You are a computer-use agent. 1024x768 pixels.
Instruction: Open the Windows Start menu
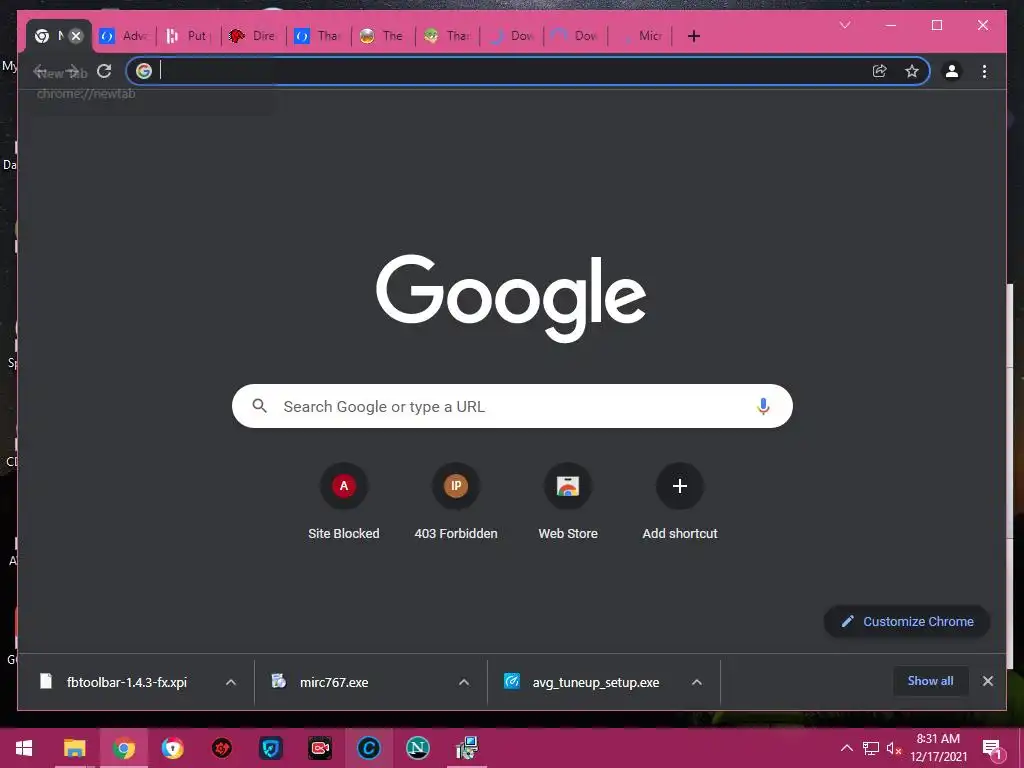pyautogui.click(x=24, y=748)
